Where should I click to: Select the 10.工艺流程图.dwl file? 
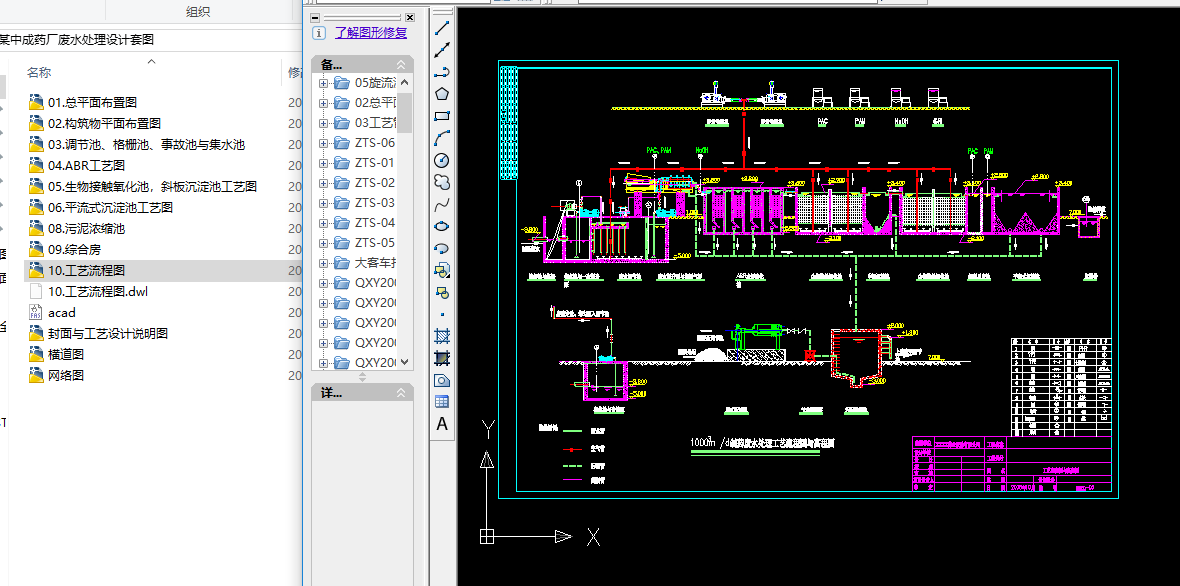tap(98, 291)
